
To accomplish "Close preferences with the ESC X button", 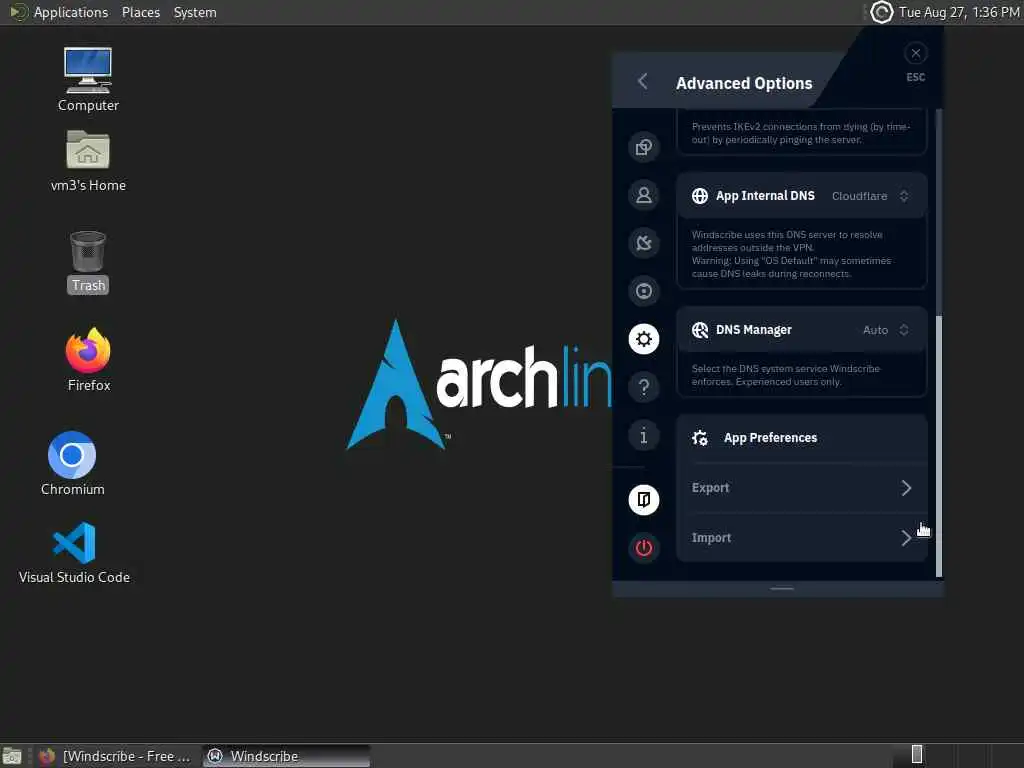I will pos(916,53).
